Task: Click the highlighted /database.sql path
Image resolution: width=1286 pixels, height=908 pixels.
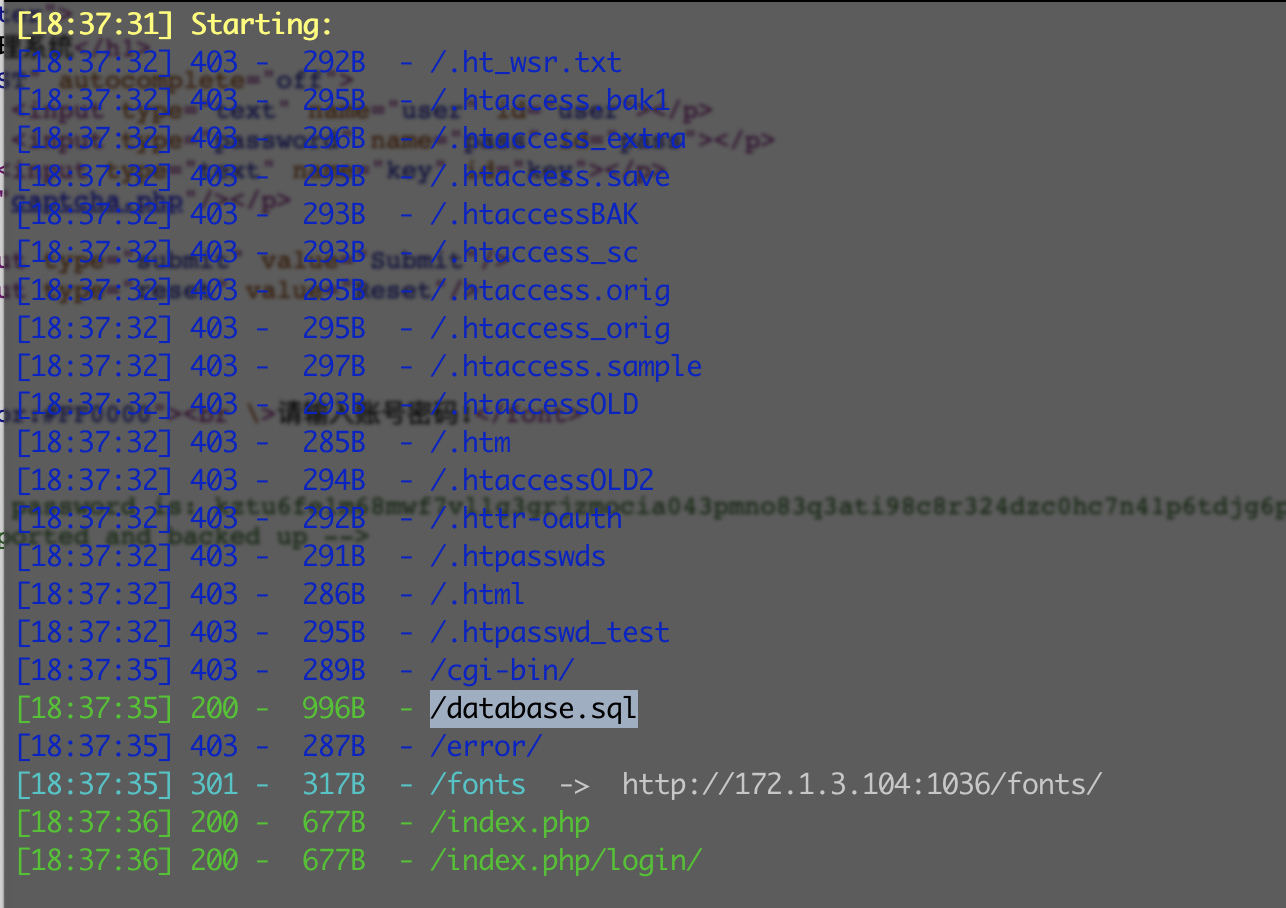Action: pos(533,709)
